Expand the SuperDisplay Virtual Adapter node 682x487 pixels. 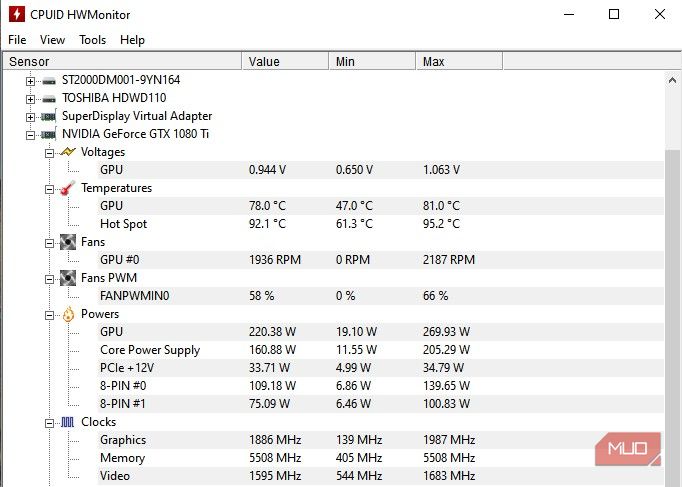click(30, 116)
